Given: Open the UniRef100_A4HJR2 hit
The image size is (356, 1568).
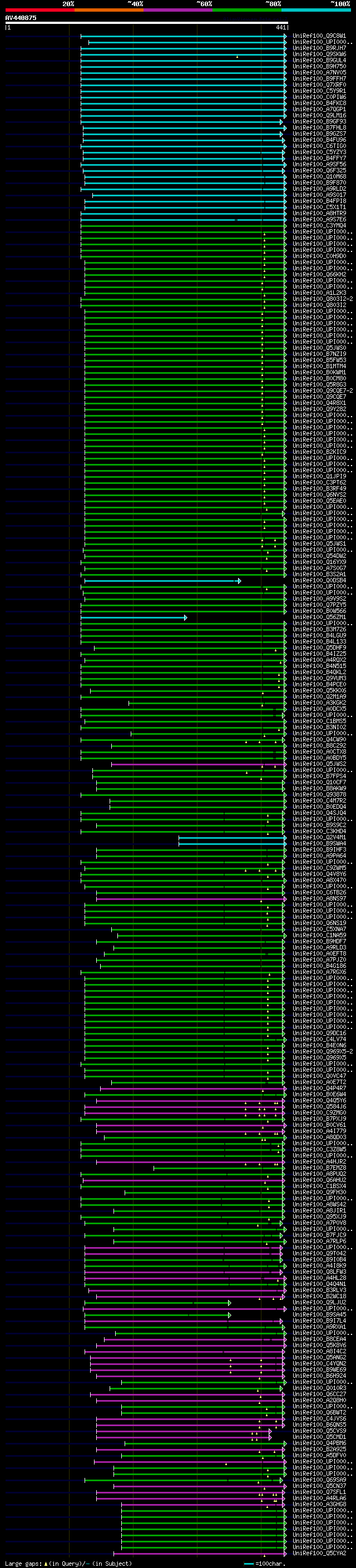Looking at the screenshot, I should (319, 1162).
